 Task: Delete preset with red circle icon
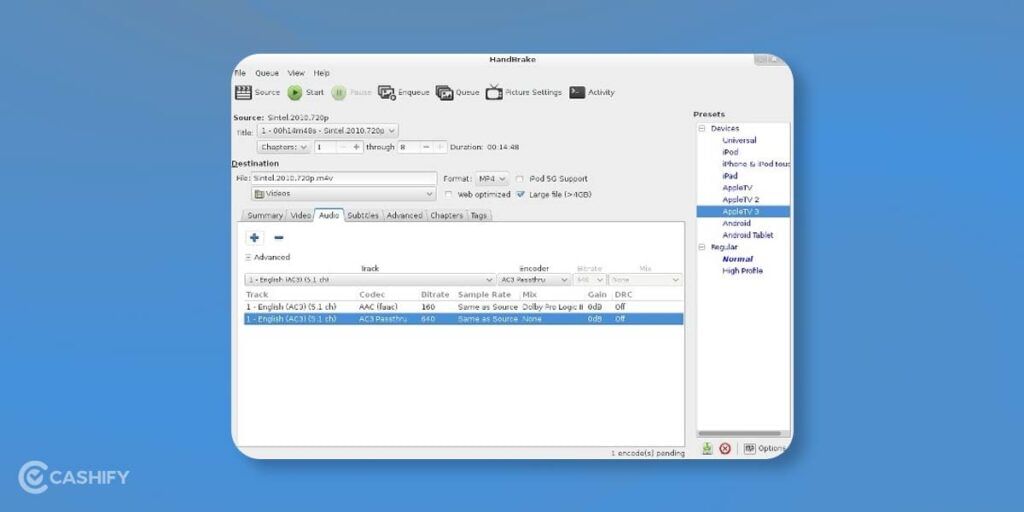click(725, 449)
